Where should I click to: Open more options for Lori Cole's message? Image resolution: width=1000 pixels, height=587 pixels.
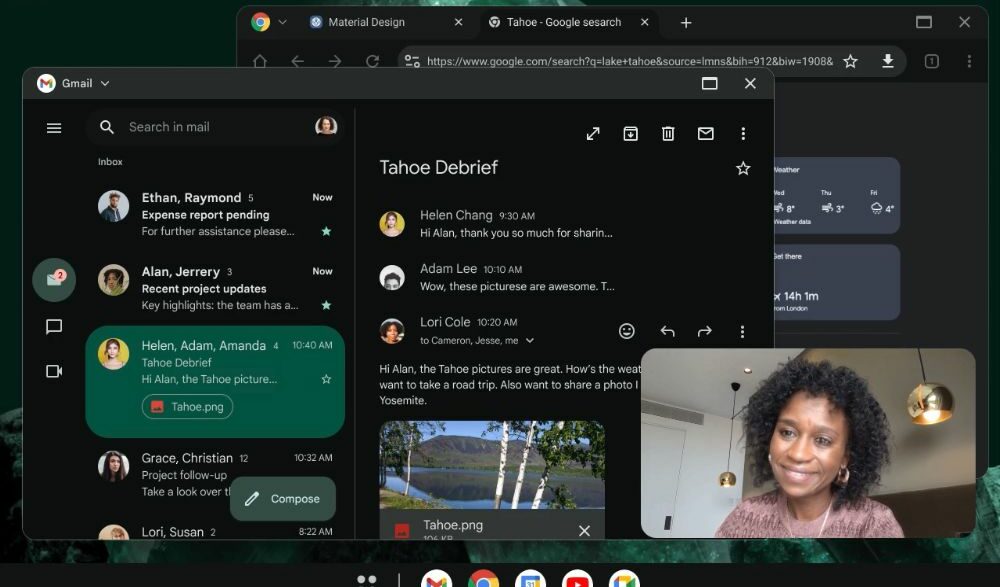coord(742,332)
